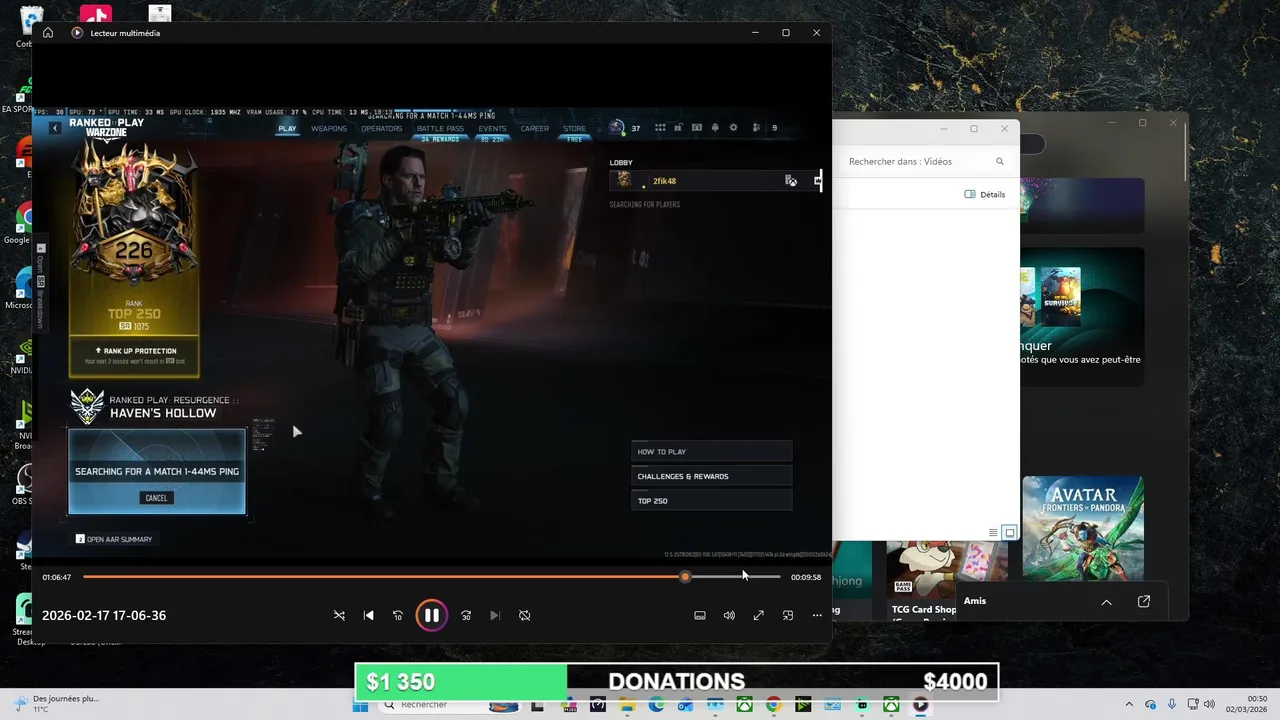Toggle shuffle mode in the media player
1280x720 pixels.
pos(339,615)
